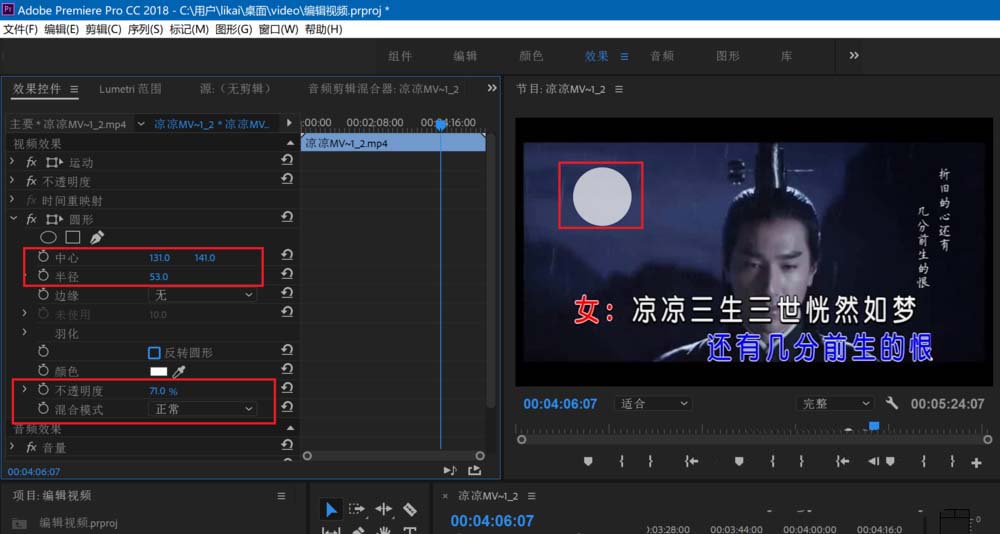
Task: Click the export icon in Effect Controls footer
Action: click(x=474, y=470)
